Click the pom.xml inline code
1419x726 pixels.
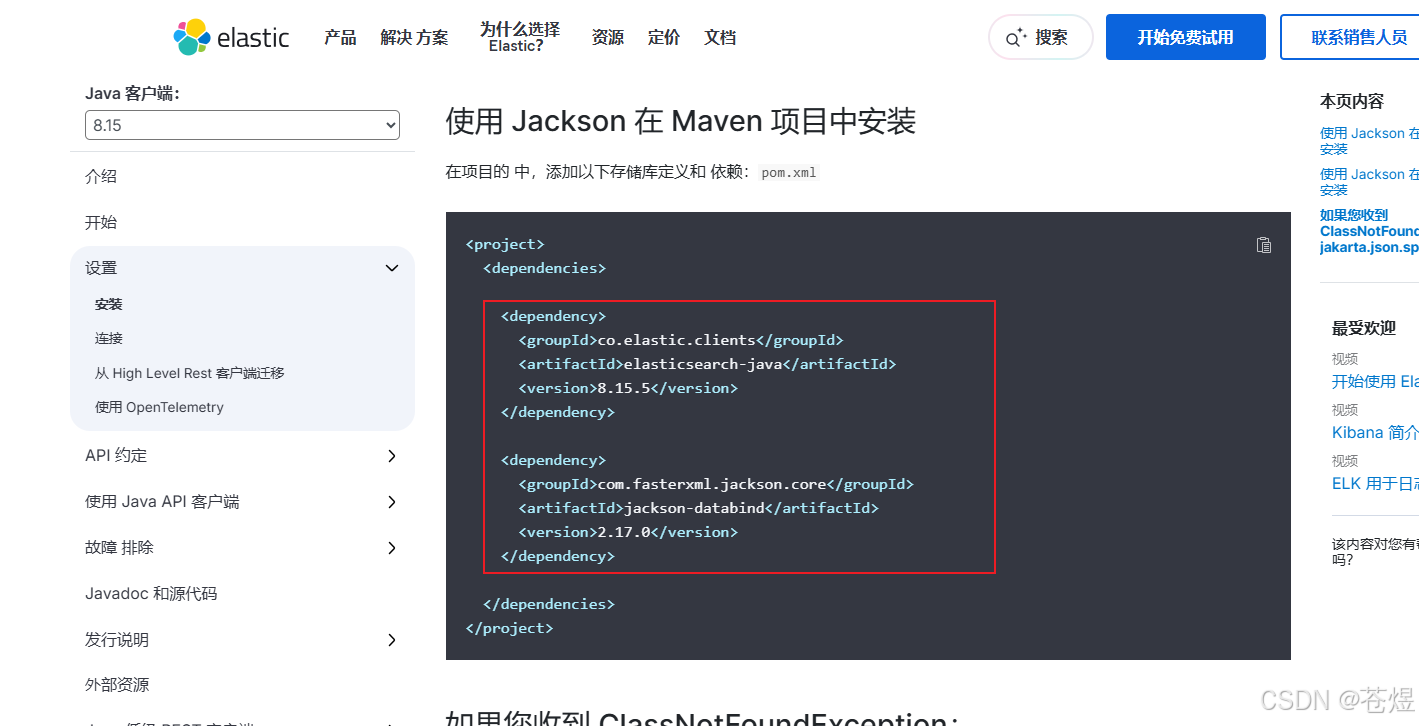(x=789, y=172)
